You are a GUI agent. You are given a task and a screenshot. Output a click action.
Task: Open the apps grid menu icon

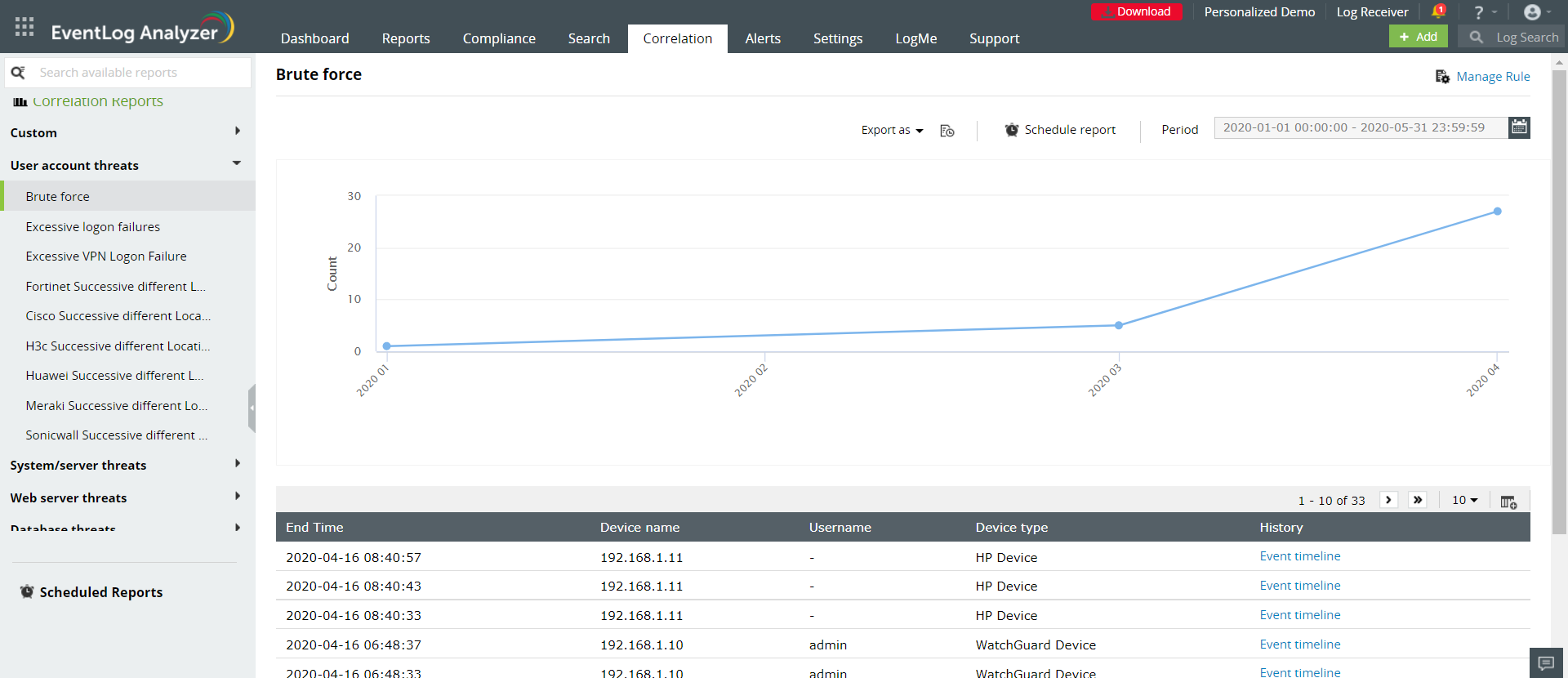pos(24,27)
